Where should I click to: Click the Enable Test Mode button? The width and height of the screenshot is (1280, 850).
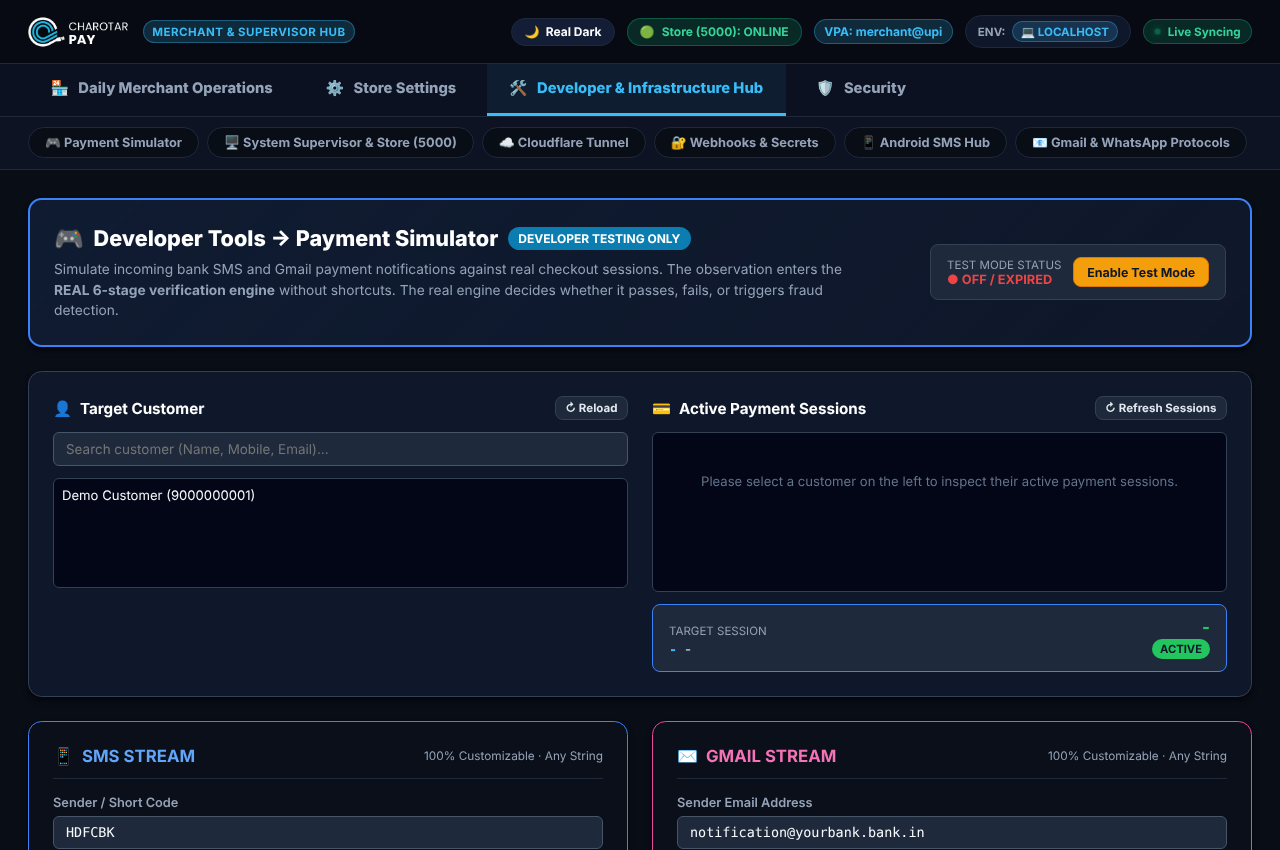pyautogui.click(x=1141, y=272)
